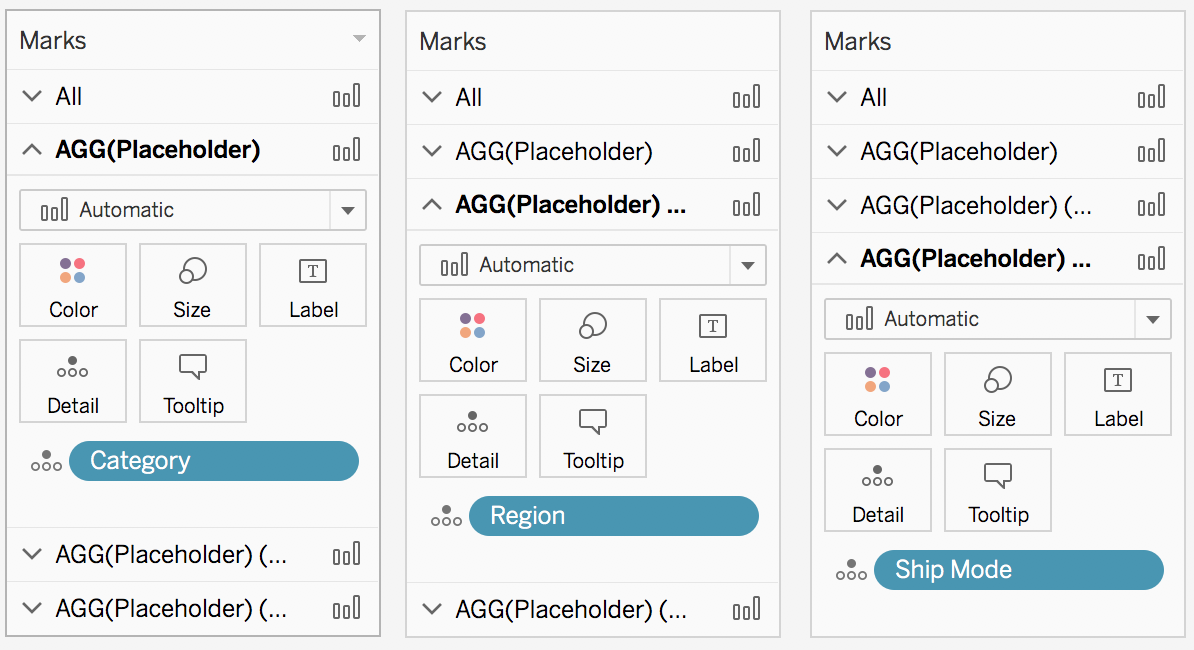Screen dimensions: 1194x650
Task: Select the Ship Mode pill
Action: pos(1018,569)
